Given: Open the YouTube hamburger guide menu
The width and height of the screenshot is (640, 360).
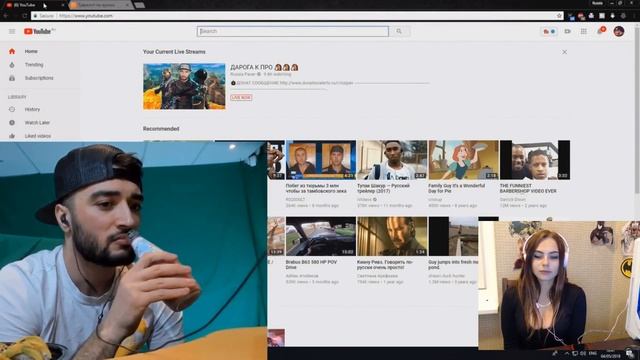Looking at the screenshot, I should click(x=12, y=31).
